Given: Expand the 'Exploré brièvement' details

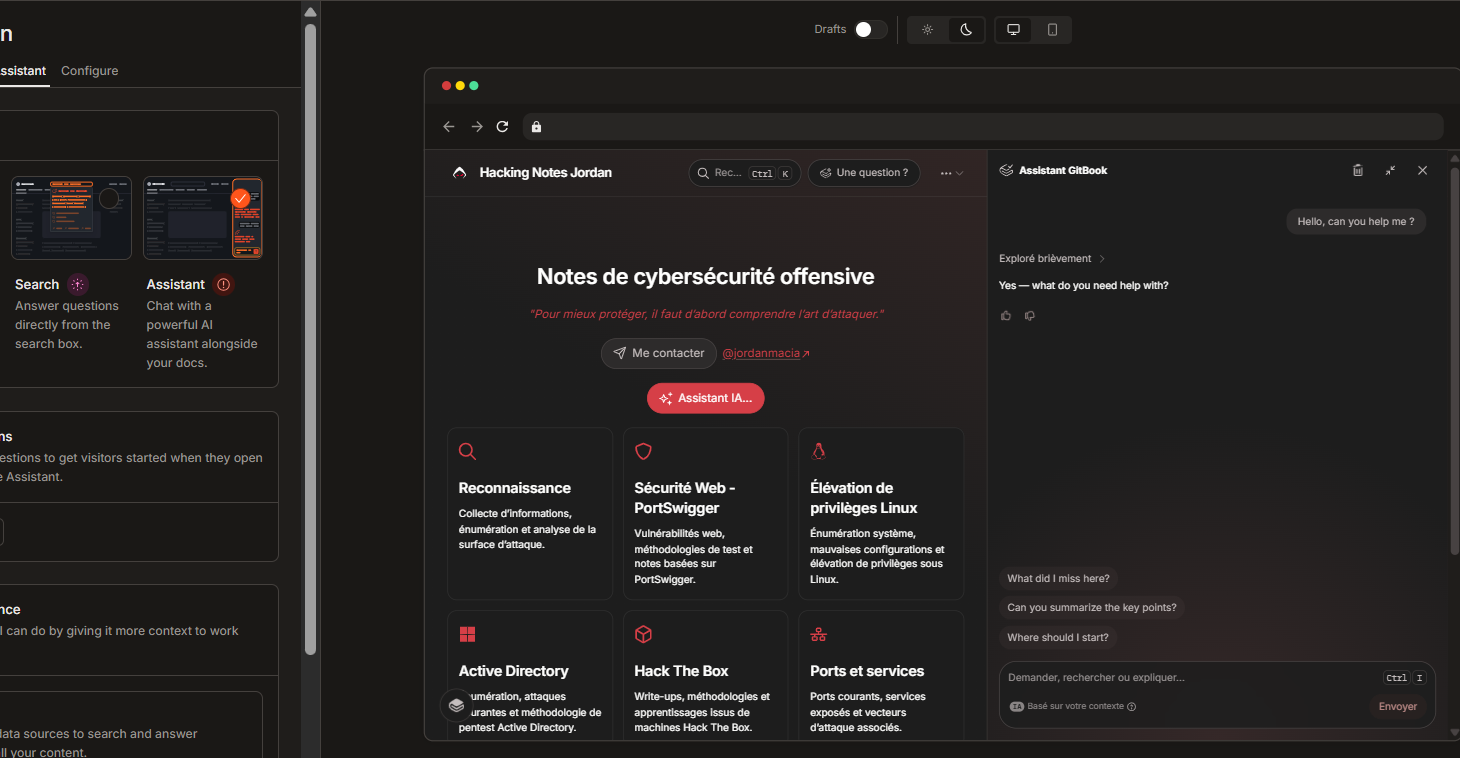Looking at the screenshot, I should pyautogui.click(x=1052, y=258).
